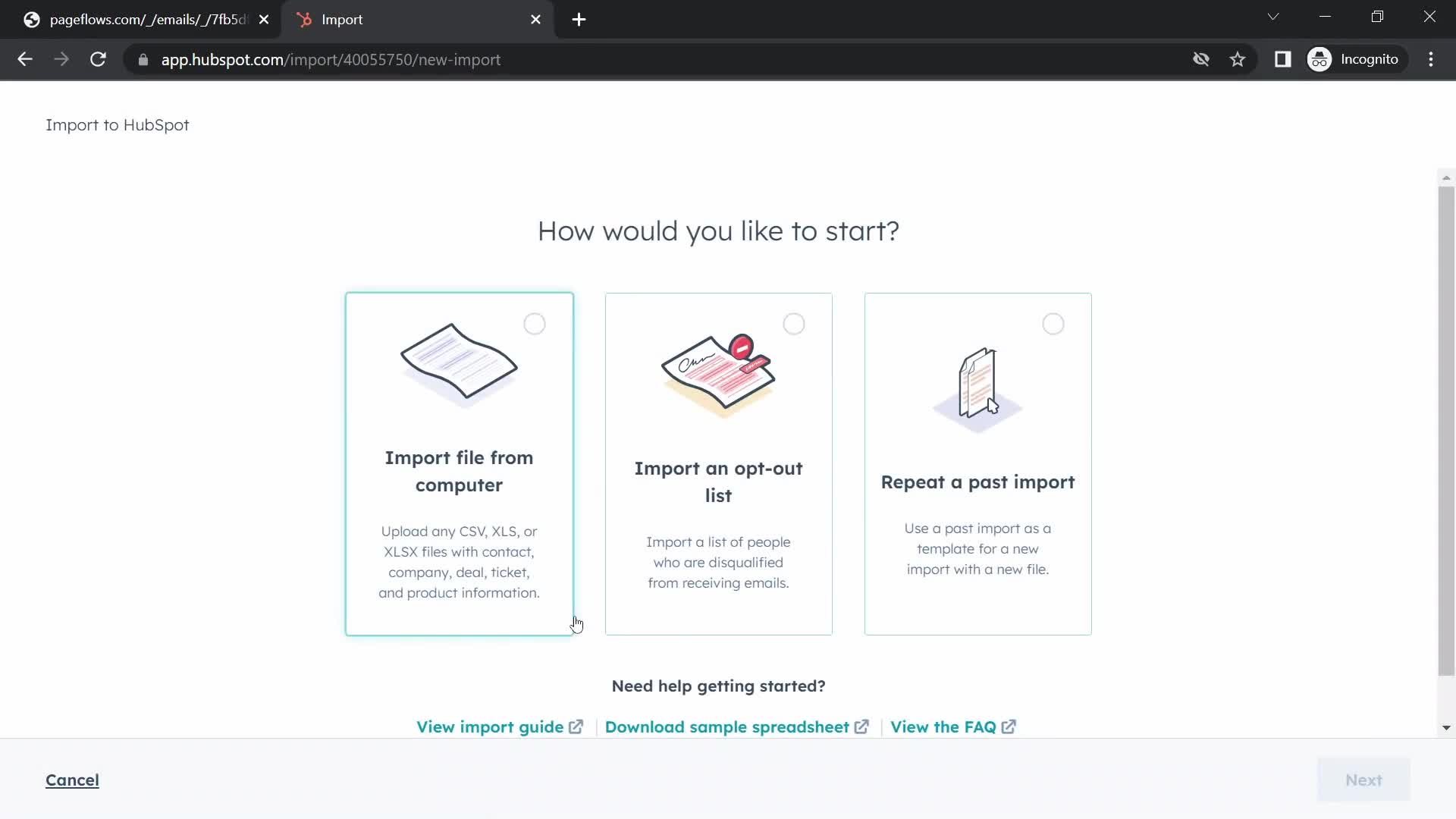Click the import file from computer radio button
Screen dimensions: 1456x819
tap(535, 324)
